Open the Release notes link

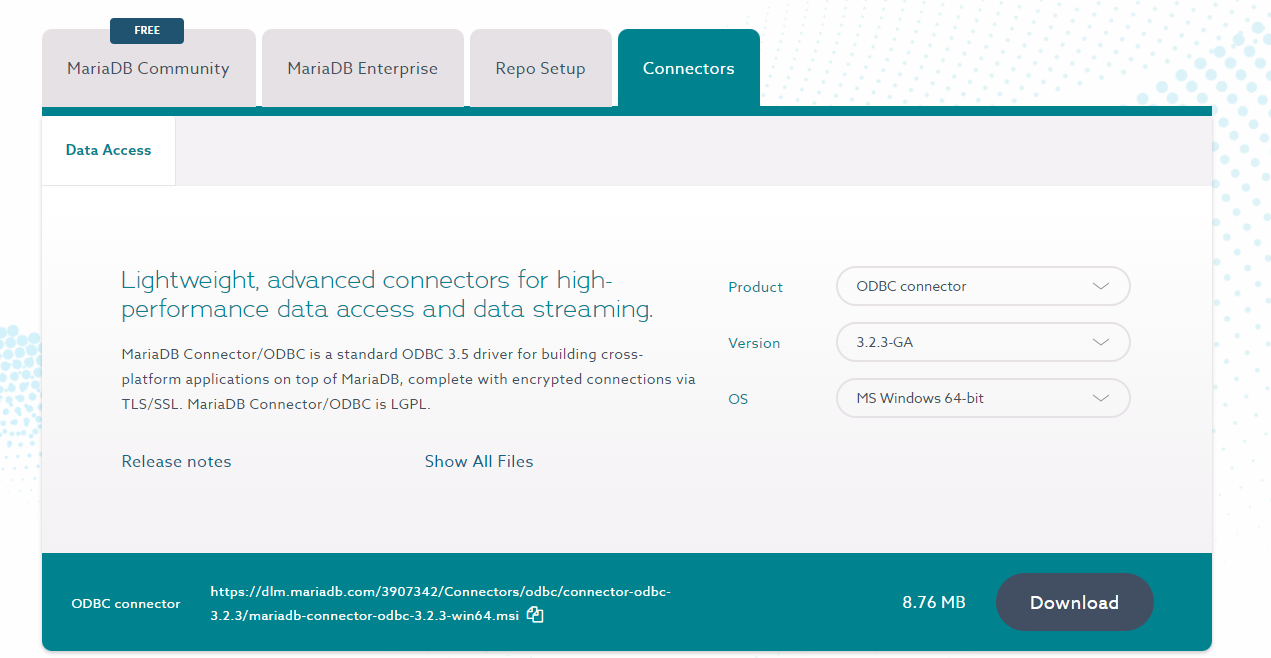(x=176, y=461)
